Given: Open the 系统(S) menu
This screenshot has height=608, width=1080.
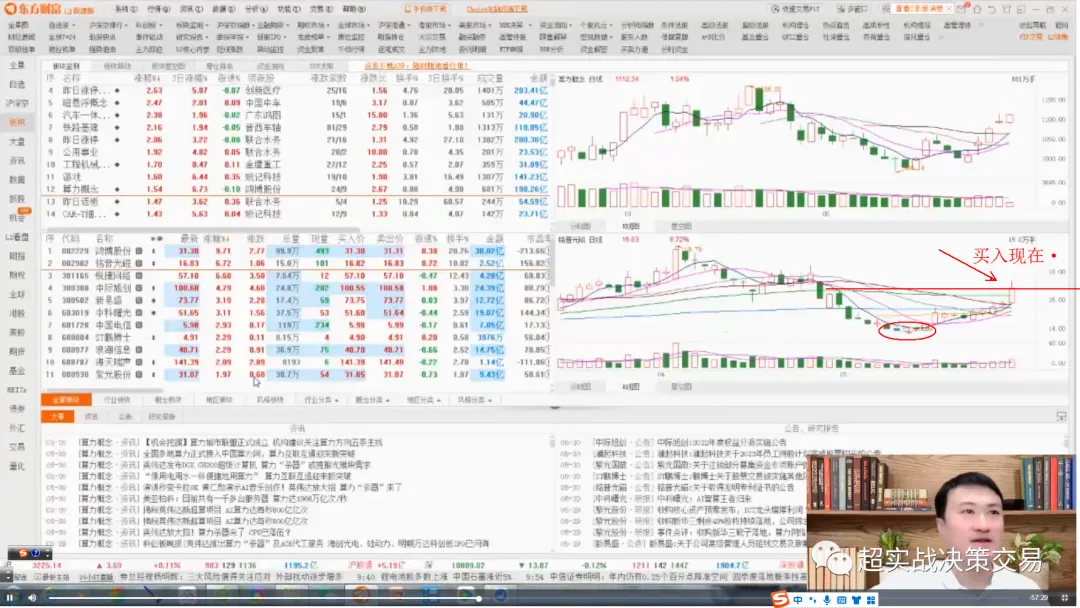Looking at the screenshot, I should pyautogui.click(x=125, y=9).
